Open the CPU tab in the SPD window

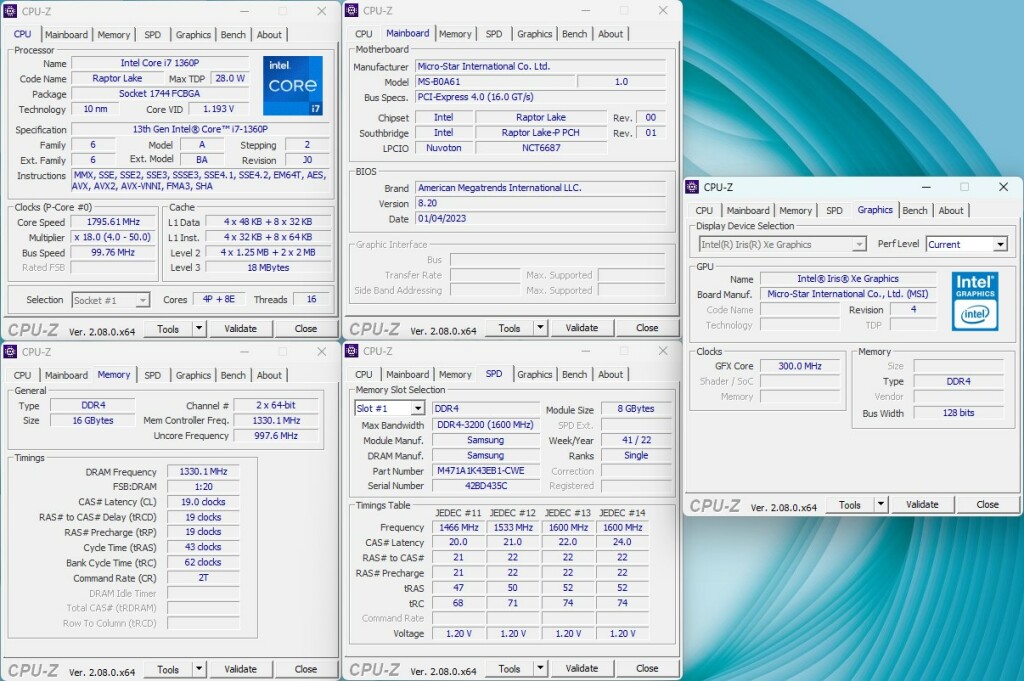(x=364, y=375)
